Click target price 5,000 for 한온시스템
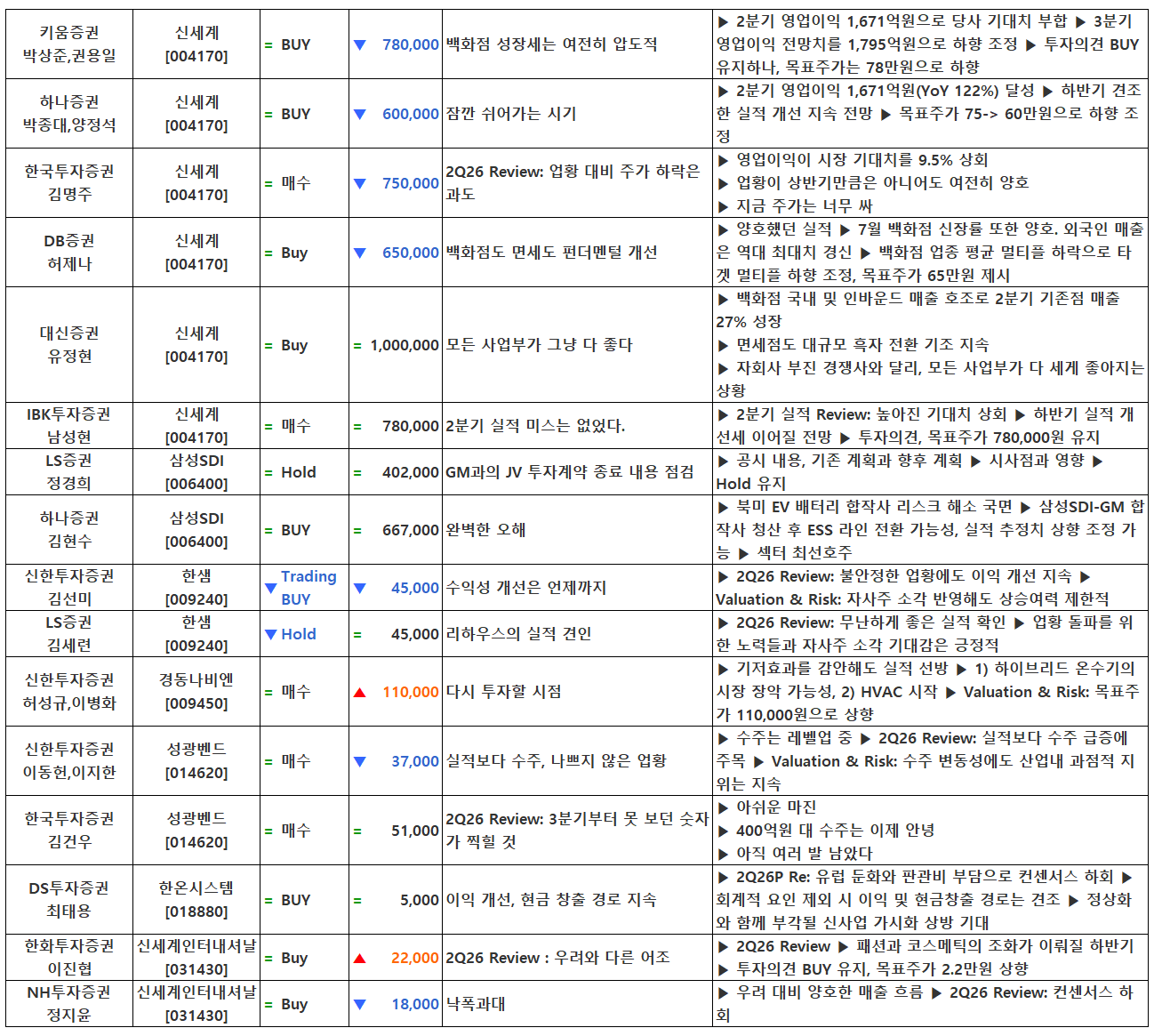The width and height of the screenshot is (1154, 1036). pos(420,900)
